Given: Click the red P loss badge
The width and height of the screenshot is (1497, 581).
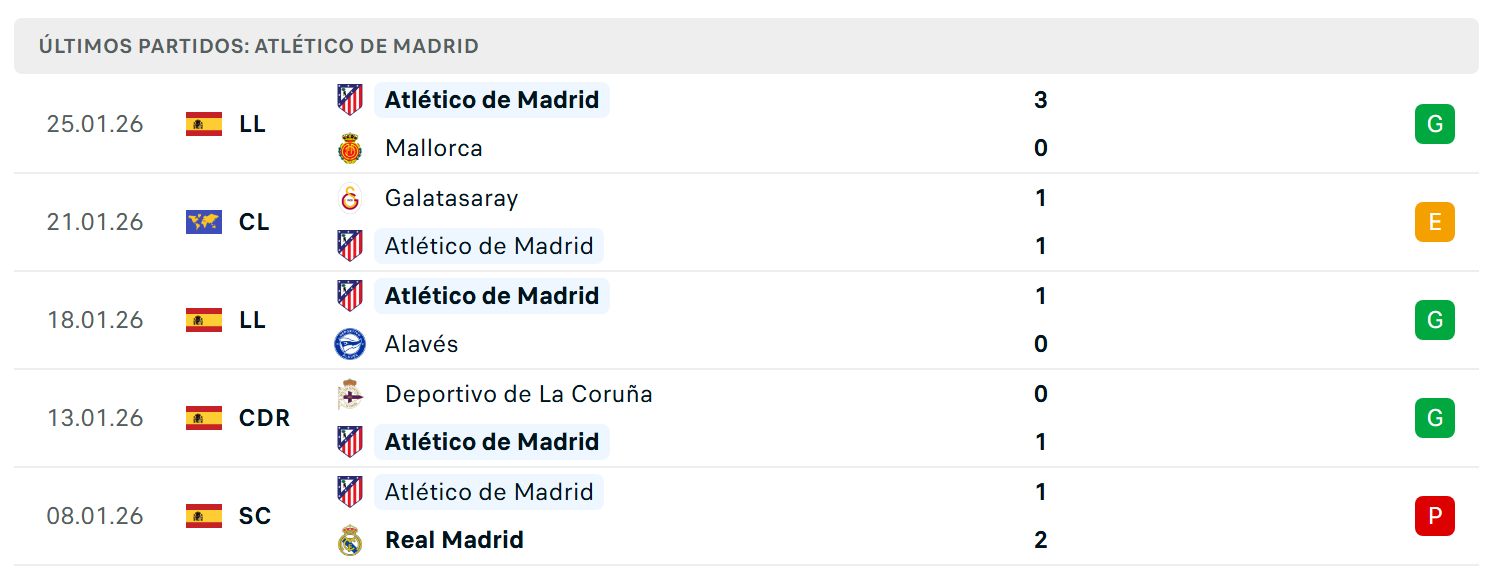Looking at the screenshot, I should 1435,516.
